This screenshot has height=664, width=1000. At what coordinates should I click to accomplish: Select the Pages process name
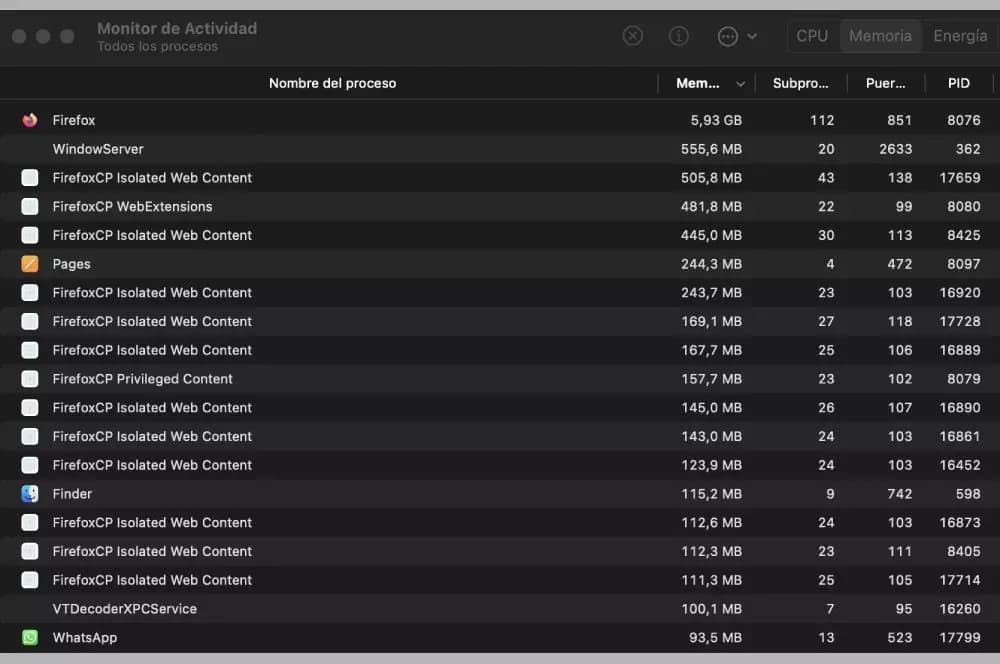pyautogui.click(x=71, y=264)
